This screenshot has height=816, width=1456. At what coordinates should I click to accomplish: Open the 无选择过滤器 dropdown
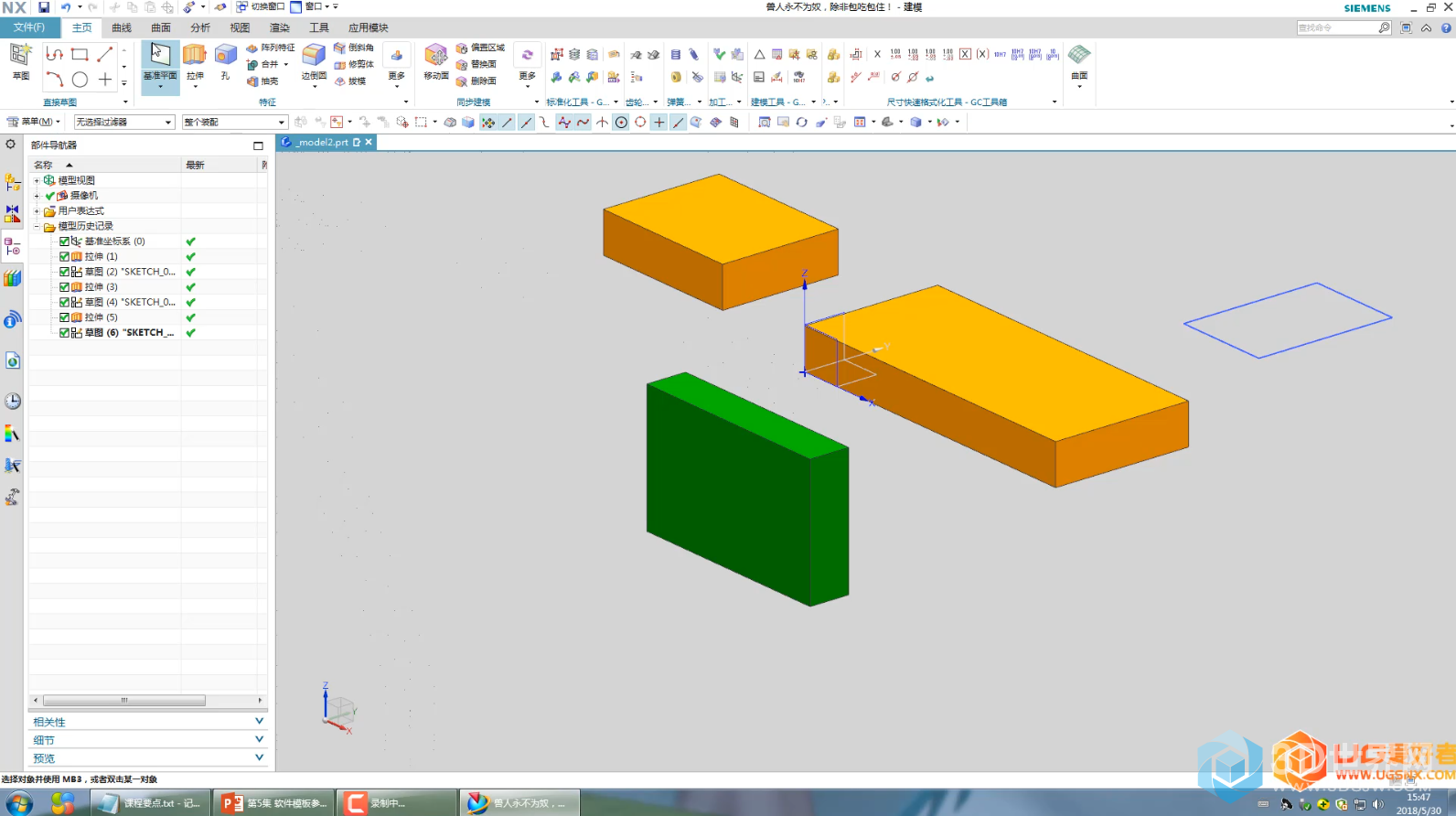[x=124, y=122]
